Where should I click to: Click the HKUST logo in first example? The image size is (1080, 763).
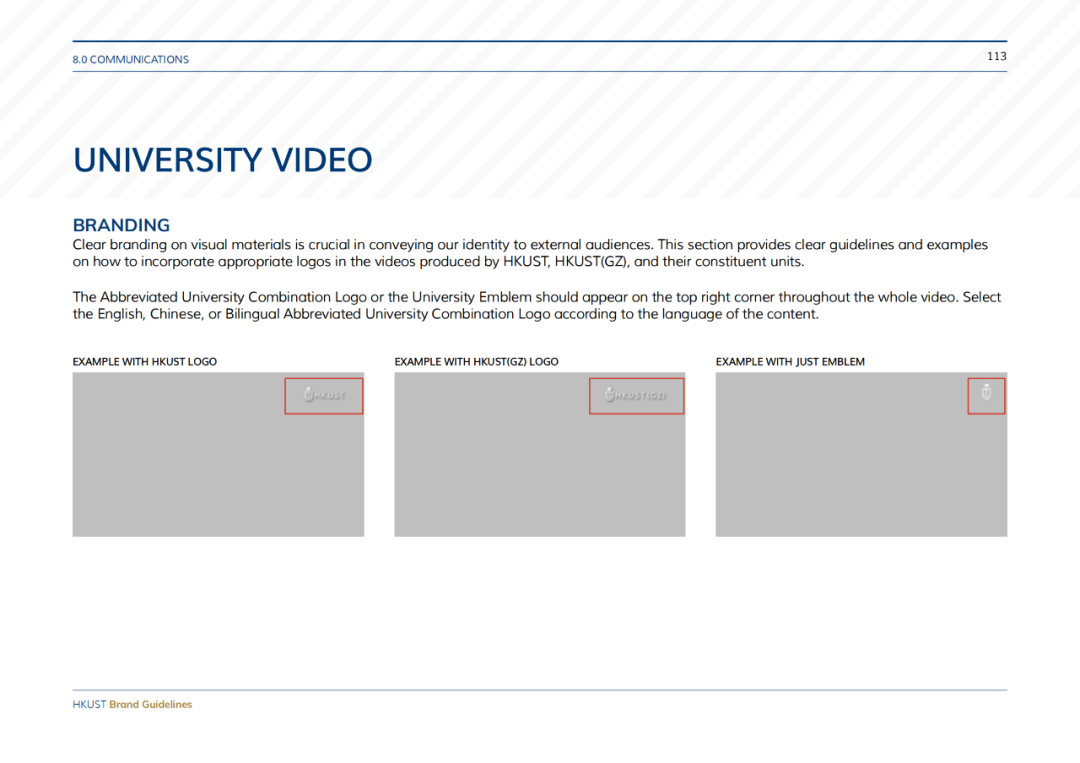(324, 395)
